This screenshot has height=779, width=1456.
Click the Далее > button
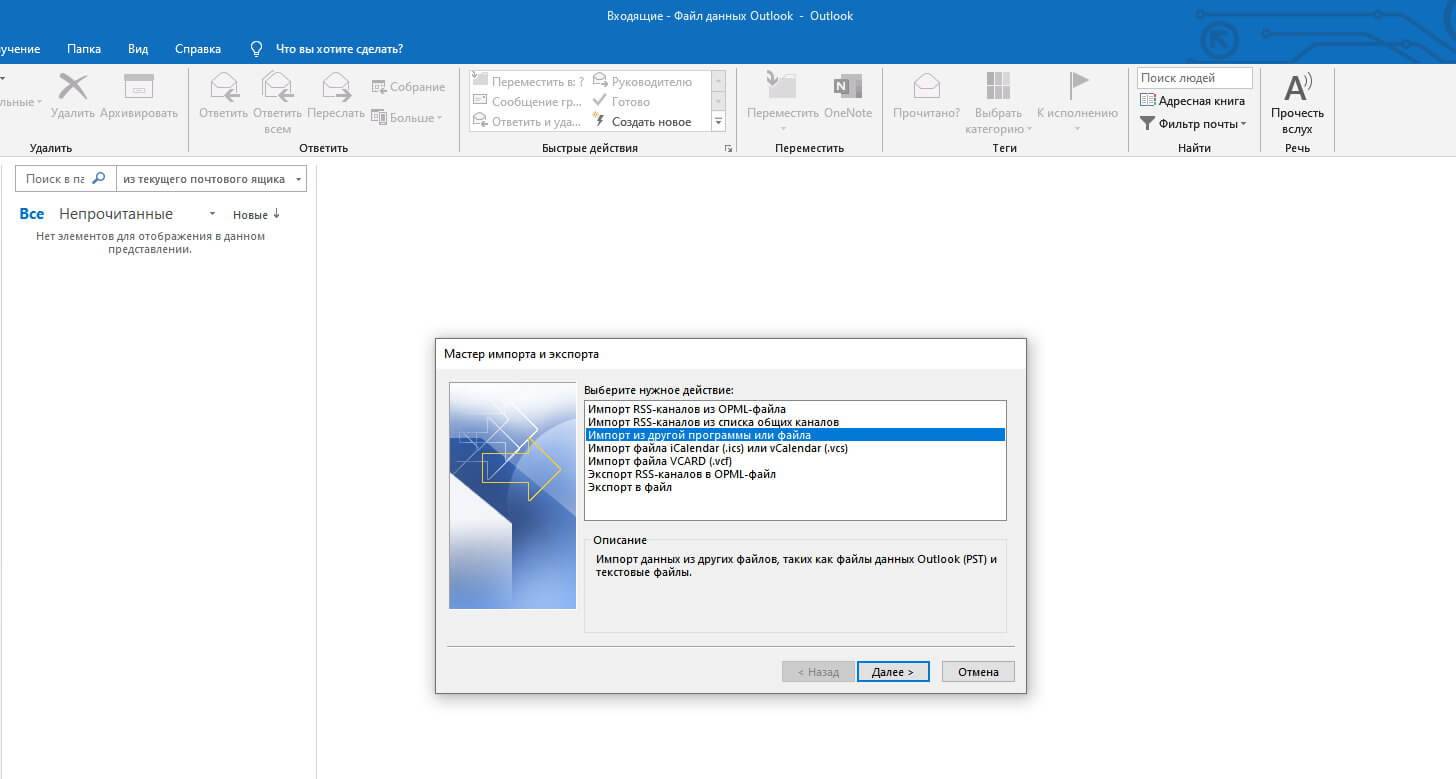pos(892,672)
